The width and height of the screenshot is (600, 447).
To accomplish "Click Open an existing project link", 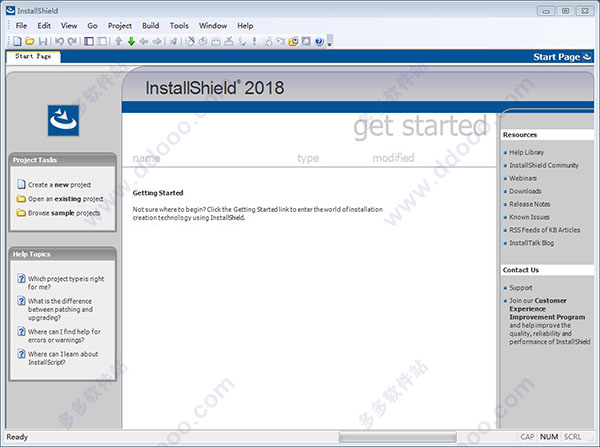I will (66, 199).
